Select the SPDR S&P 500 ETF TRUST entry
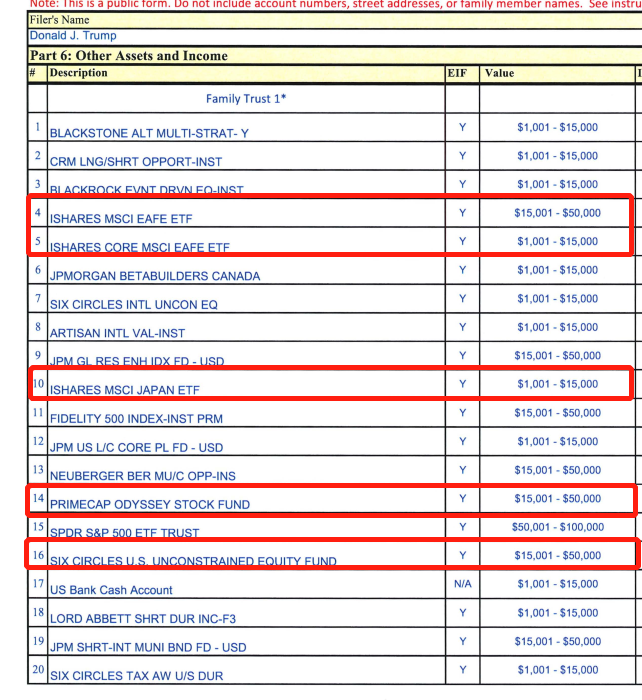The image size is (642, 700). pyautogui.click(x=125, y=533)
